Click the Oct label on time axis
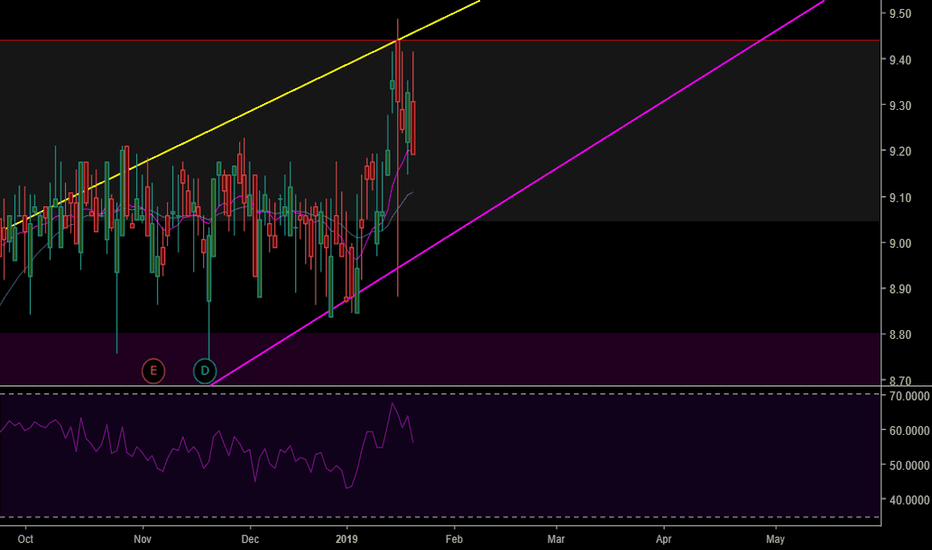Image resolution: width=932 pixels, height=550 pixels. pos(26,539)
